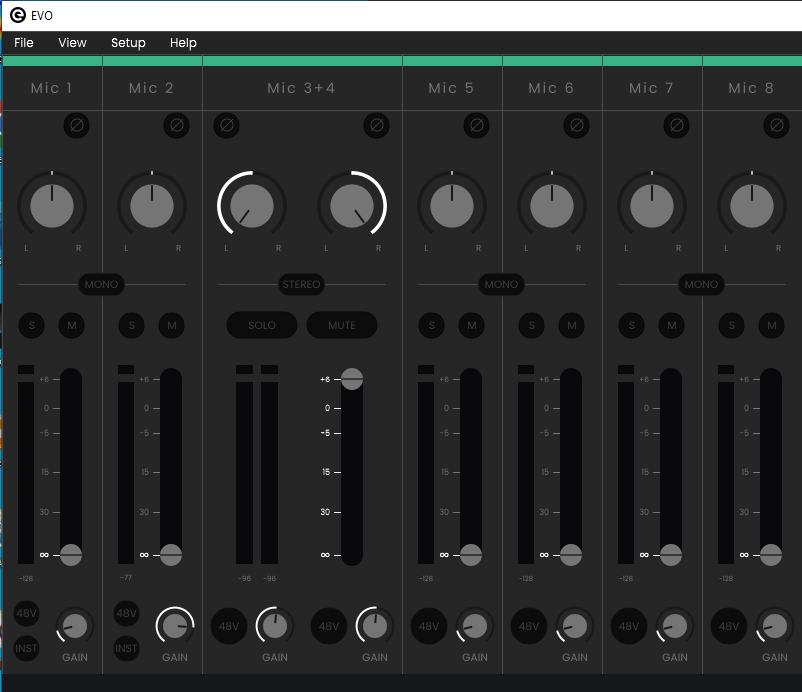Screen dimensions: 802x692
Task: Enable 48V phantom power on Mic 2
Action: 126,613
